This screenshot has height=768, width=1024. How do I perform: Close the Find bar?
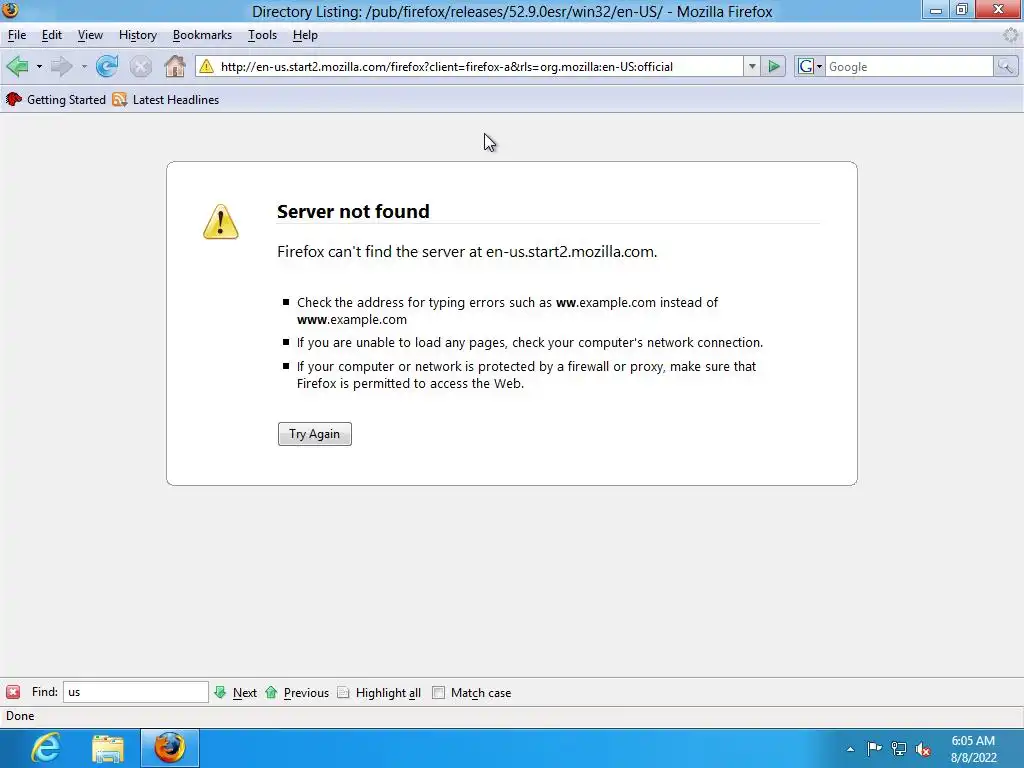13,692
